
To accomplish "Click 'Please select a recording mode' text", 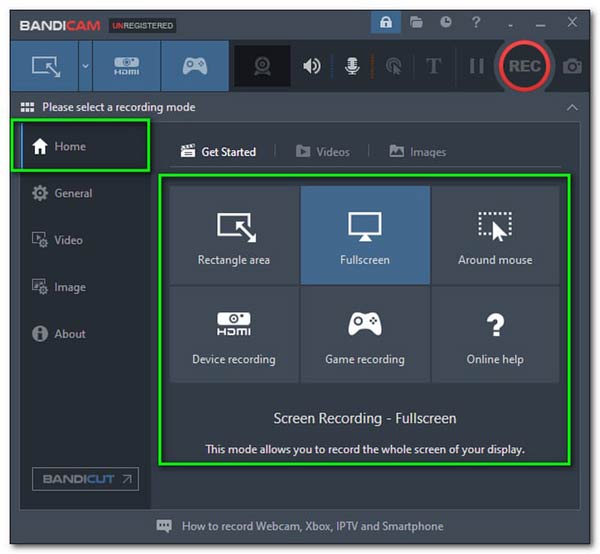I will click(x=119, y=107).
